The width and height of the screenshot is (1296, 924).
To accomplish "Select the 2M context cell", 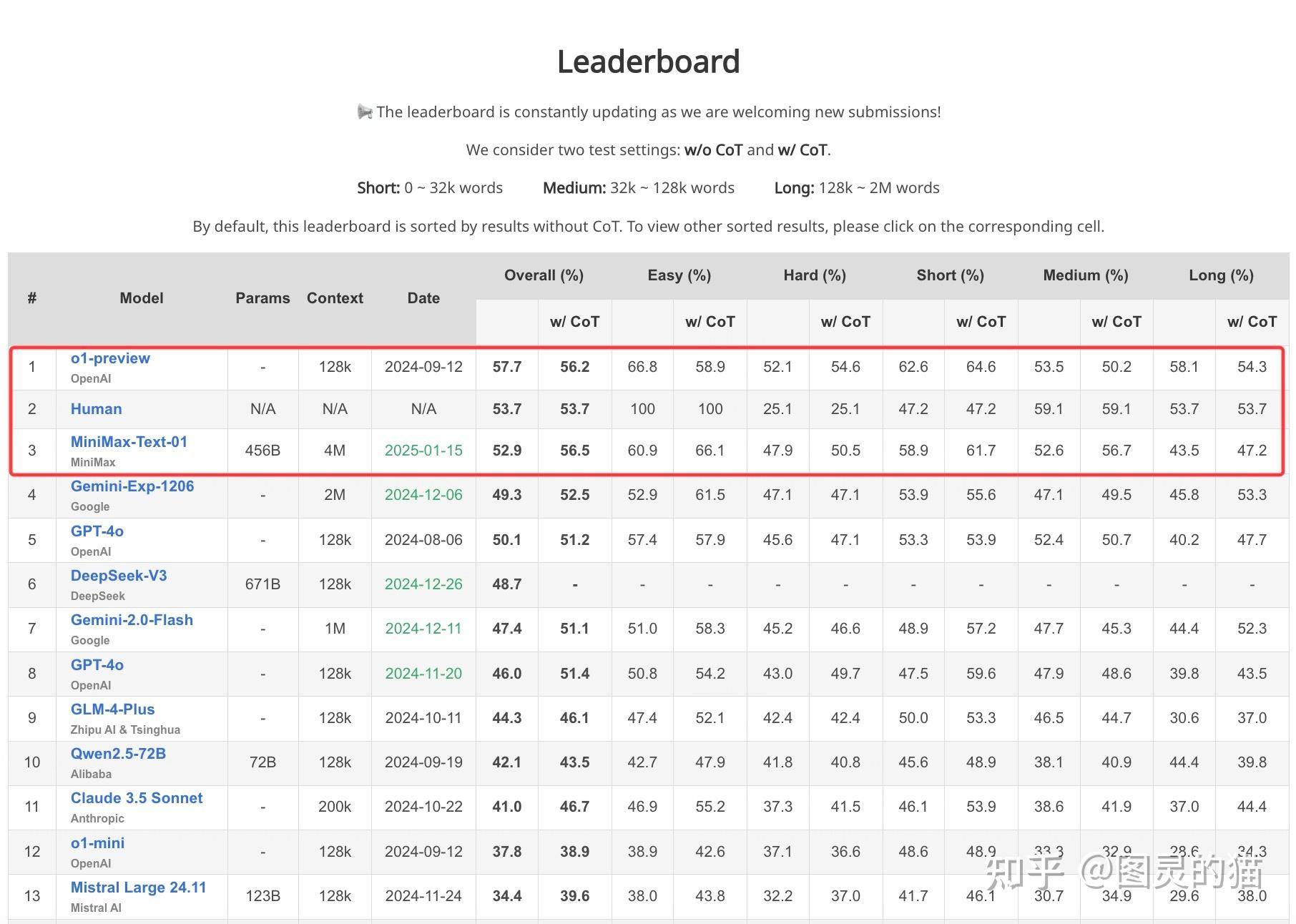I will (335, 495).
